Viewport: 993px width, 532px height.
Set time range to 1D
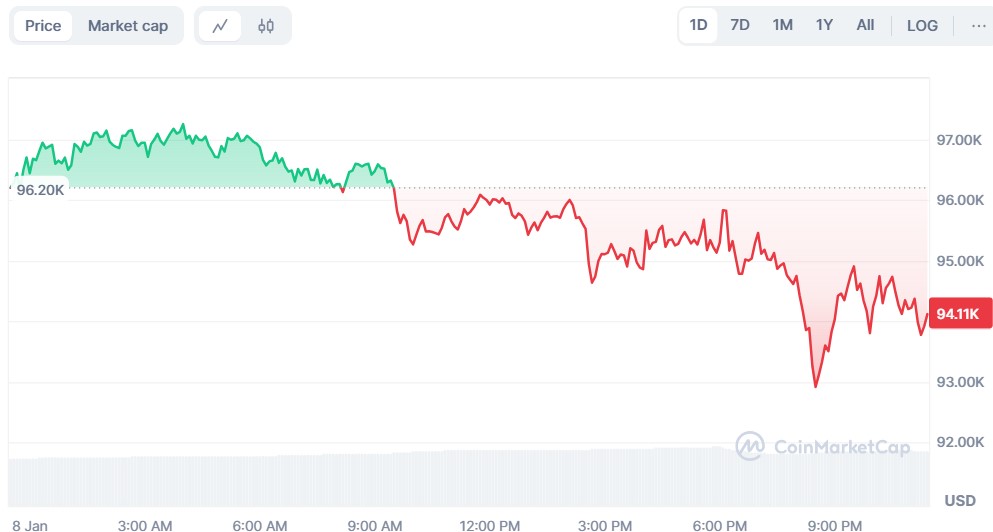698,25
